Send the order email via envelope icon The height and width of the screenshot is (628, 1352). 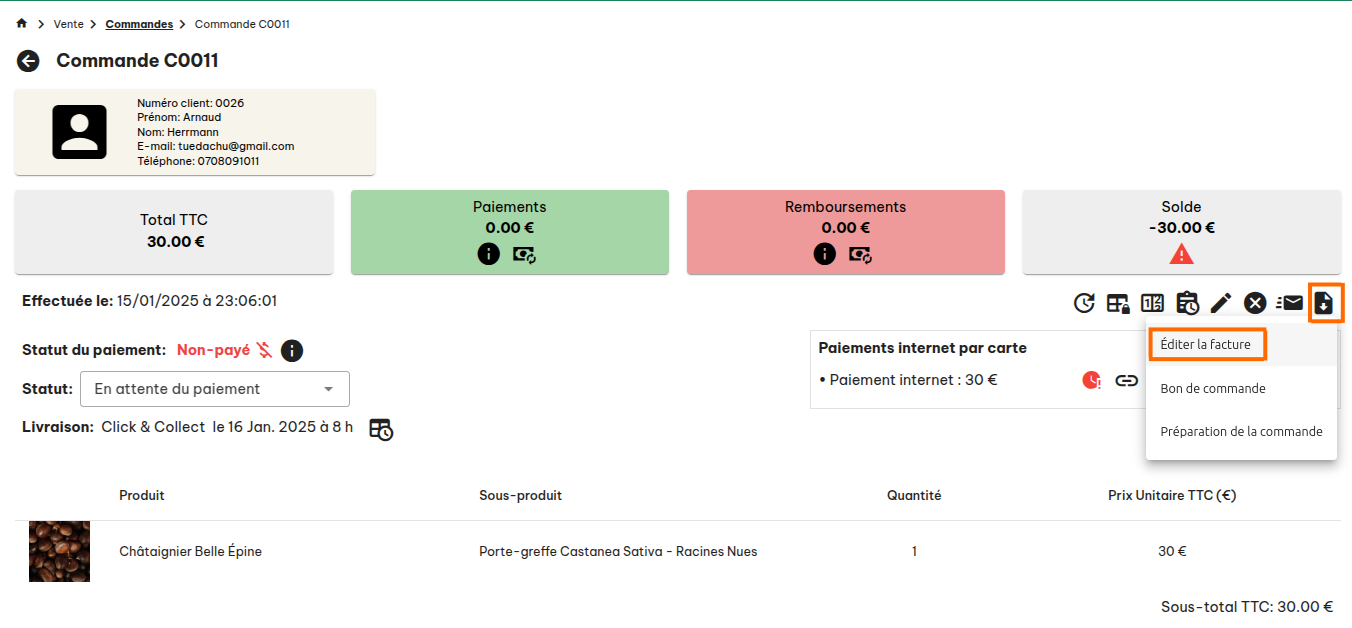coord(1290,303)
